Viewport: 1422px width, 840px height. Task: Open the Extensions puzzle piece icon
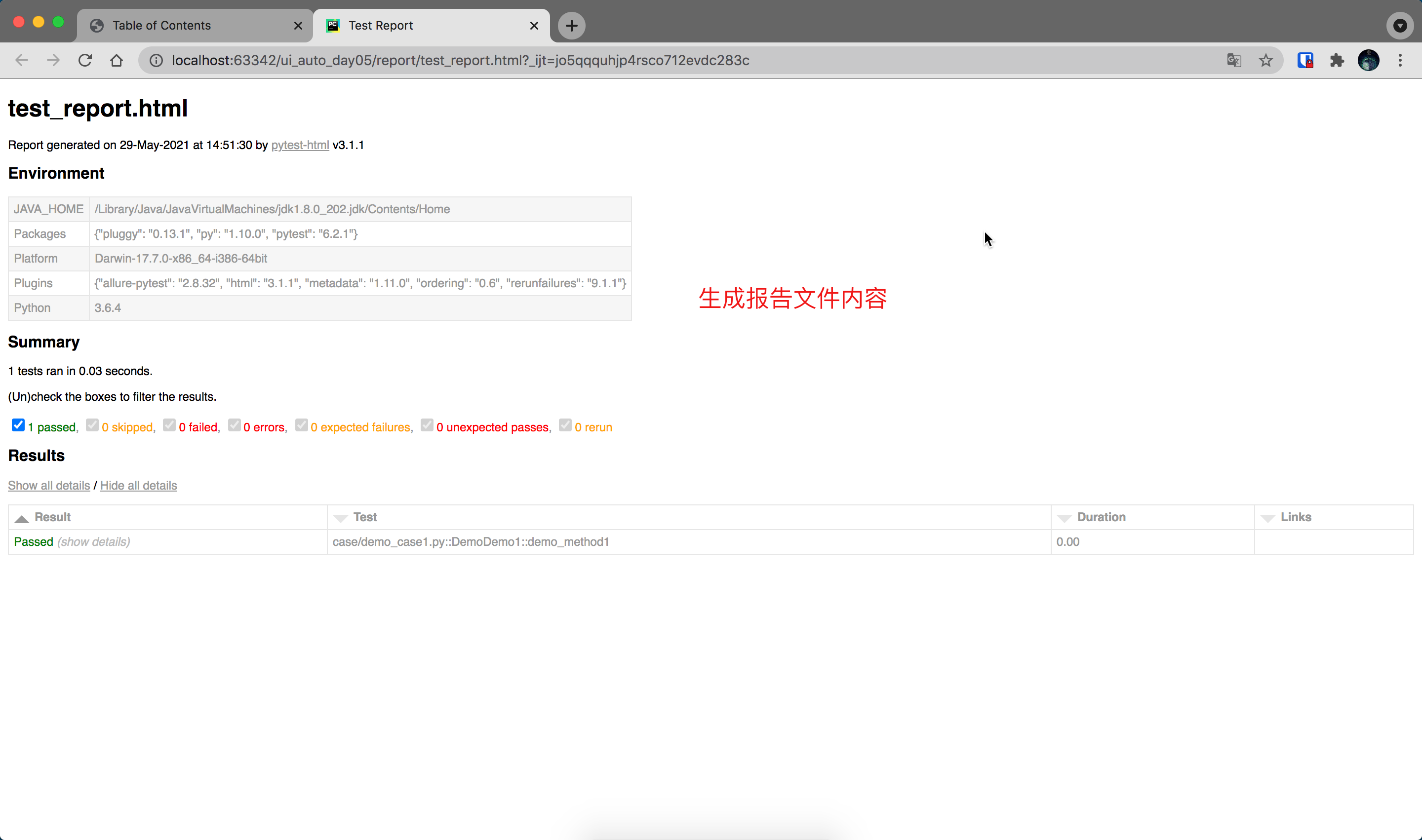(1337, 61)
